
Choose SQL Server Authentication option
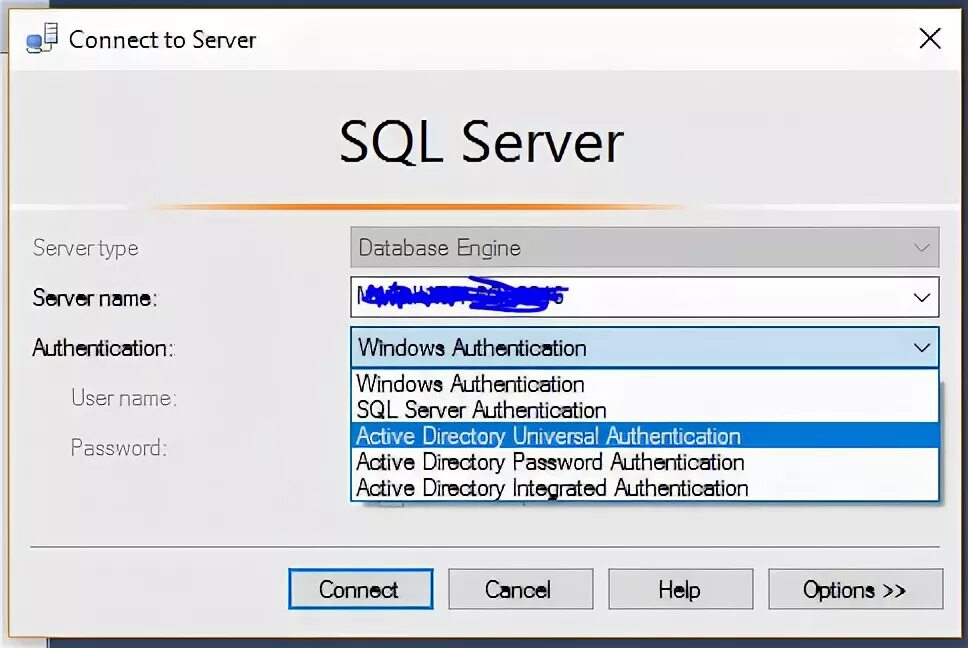coord(645,410)
